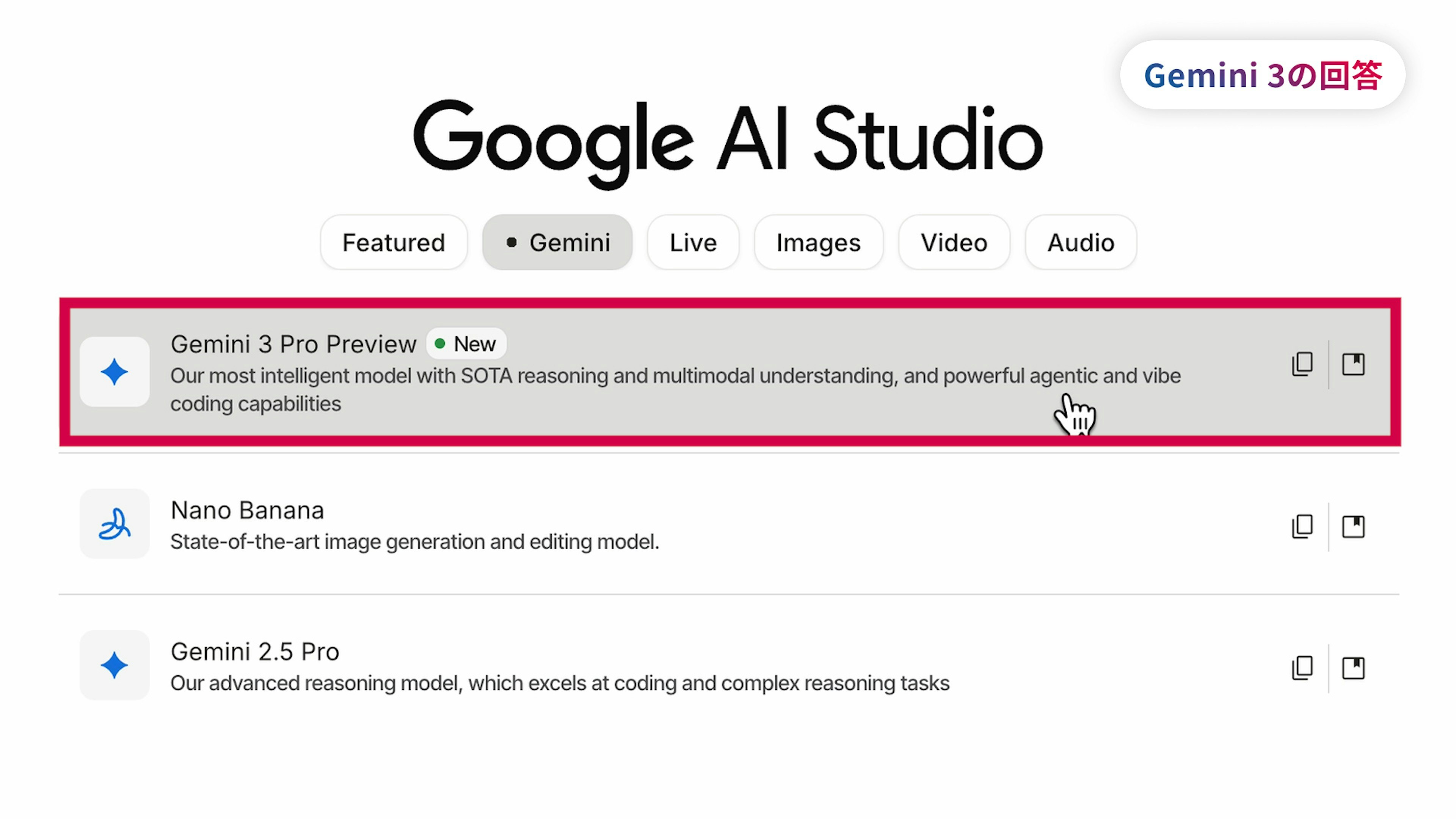Open docs icon for Gemini 2.5 Pro
The image size is (1456, 819).
pyautogui.click(x=1353, y=668)
